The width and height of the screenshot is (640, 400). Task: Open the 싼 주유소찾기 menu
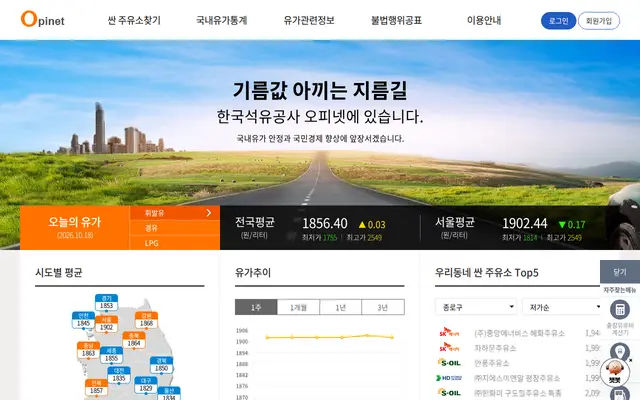click(134, 20)
